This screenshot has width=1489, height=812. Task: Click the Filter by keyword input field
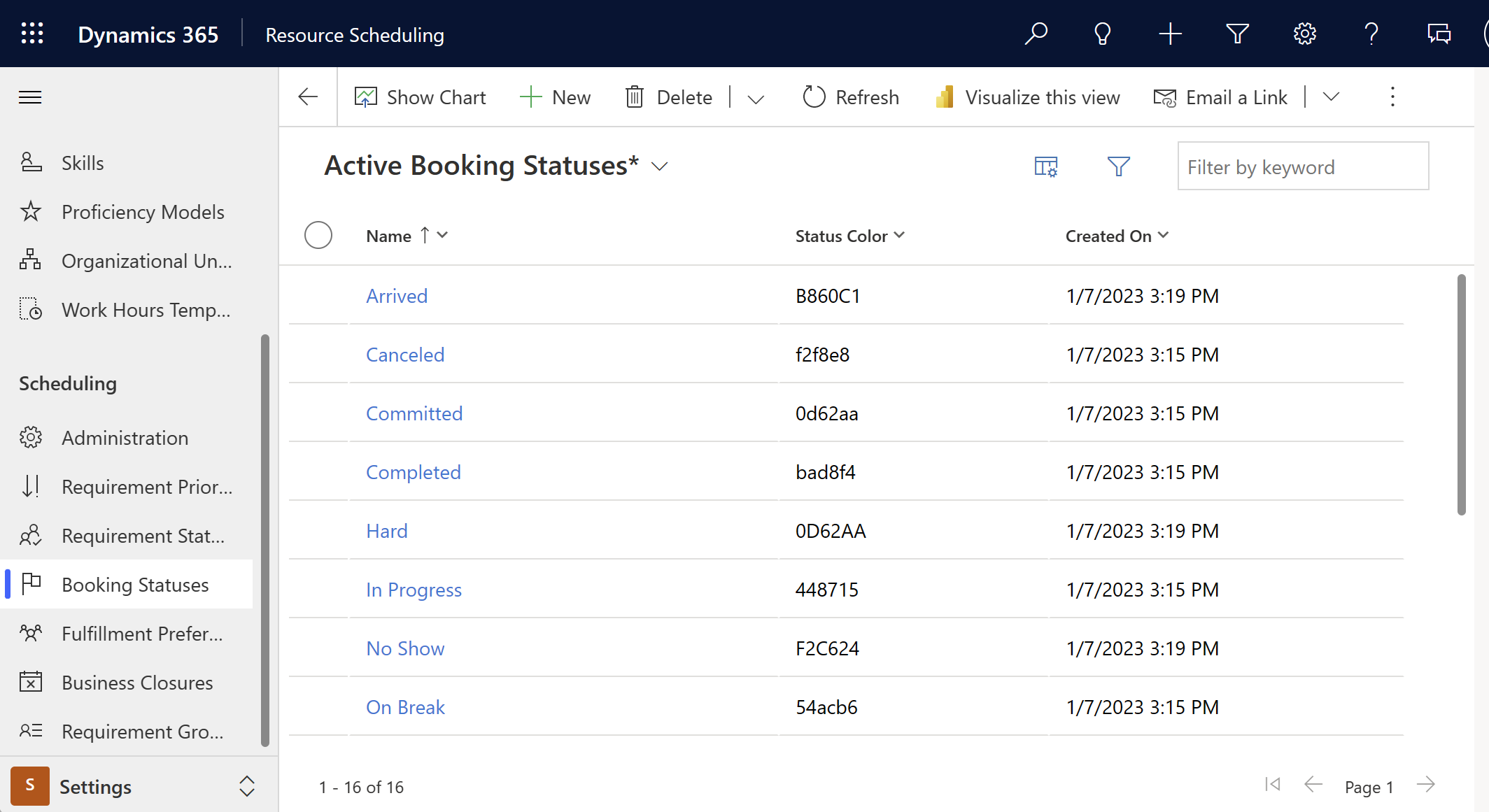pyautogui.click(x=1300, y=167)
